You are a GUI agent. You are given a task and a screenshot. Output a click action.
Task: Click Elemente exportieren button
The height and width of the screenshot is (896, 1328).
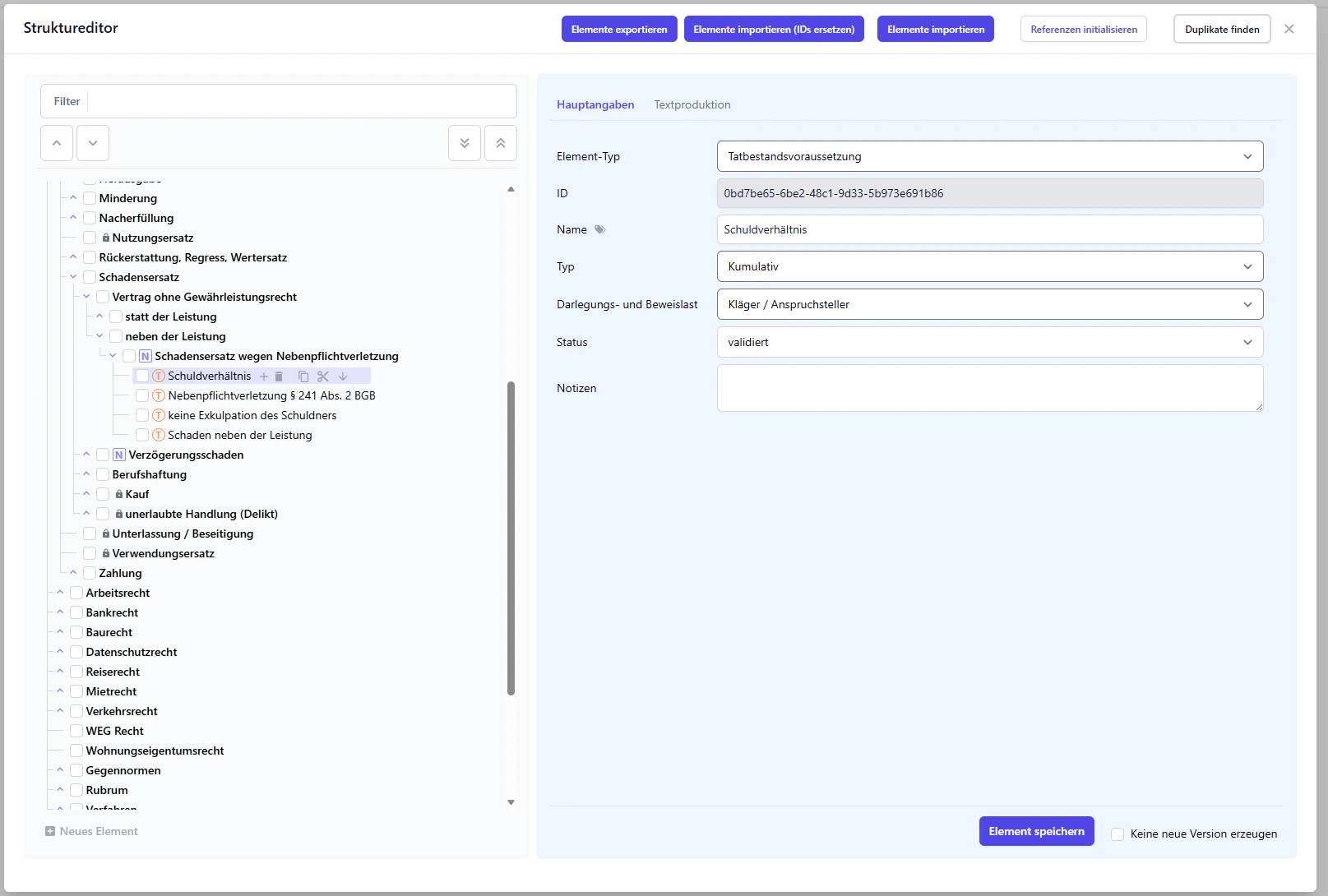click(619, 29)
